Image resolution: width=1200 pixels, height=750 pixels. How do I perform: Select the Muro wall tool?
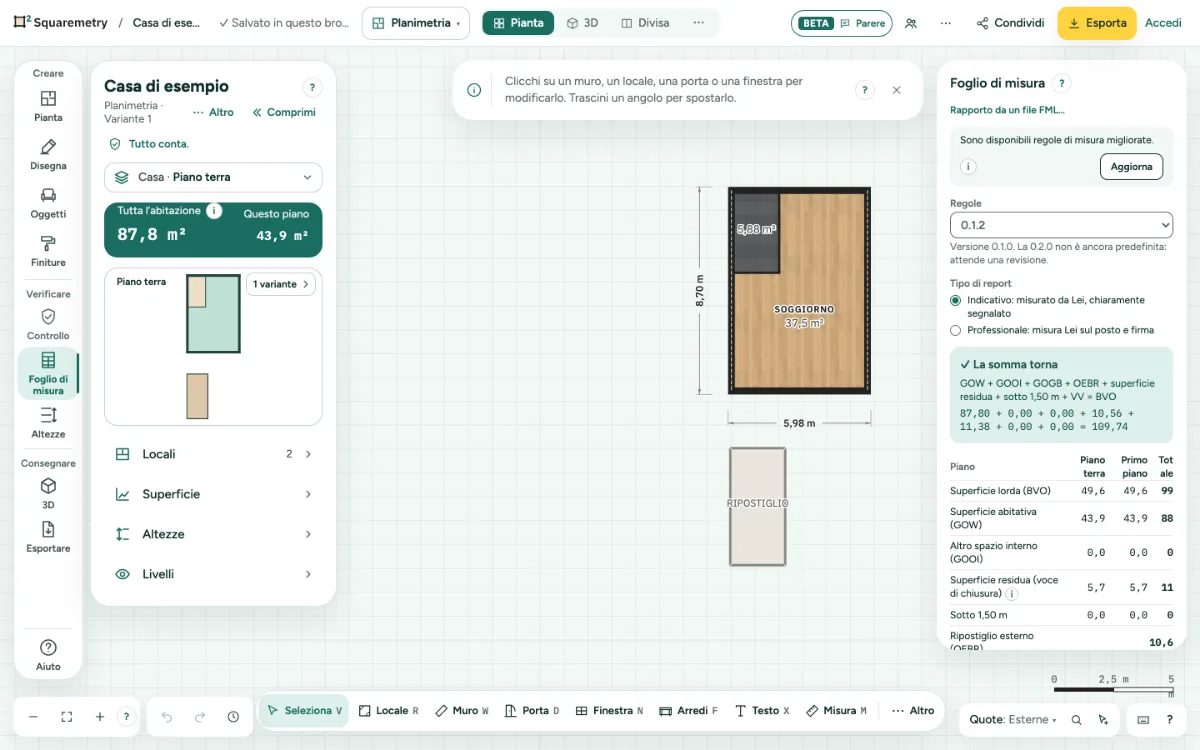point(462,711)
